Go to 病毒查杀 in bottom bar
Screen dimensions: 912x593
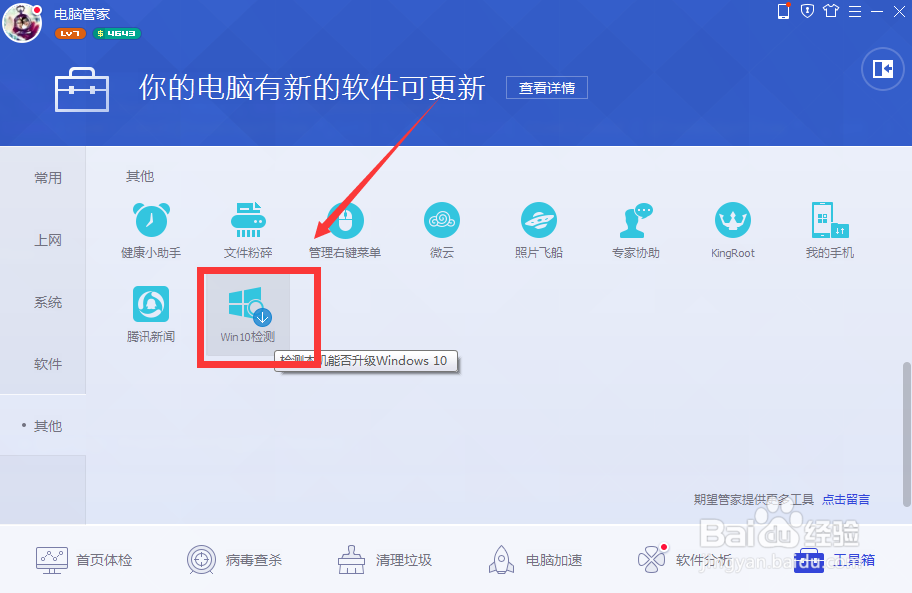click(234, 560)
